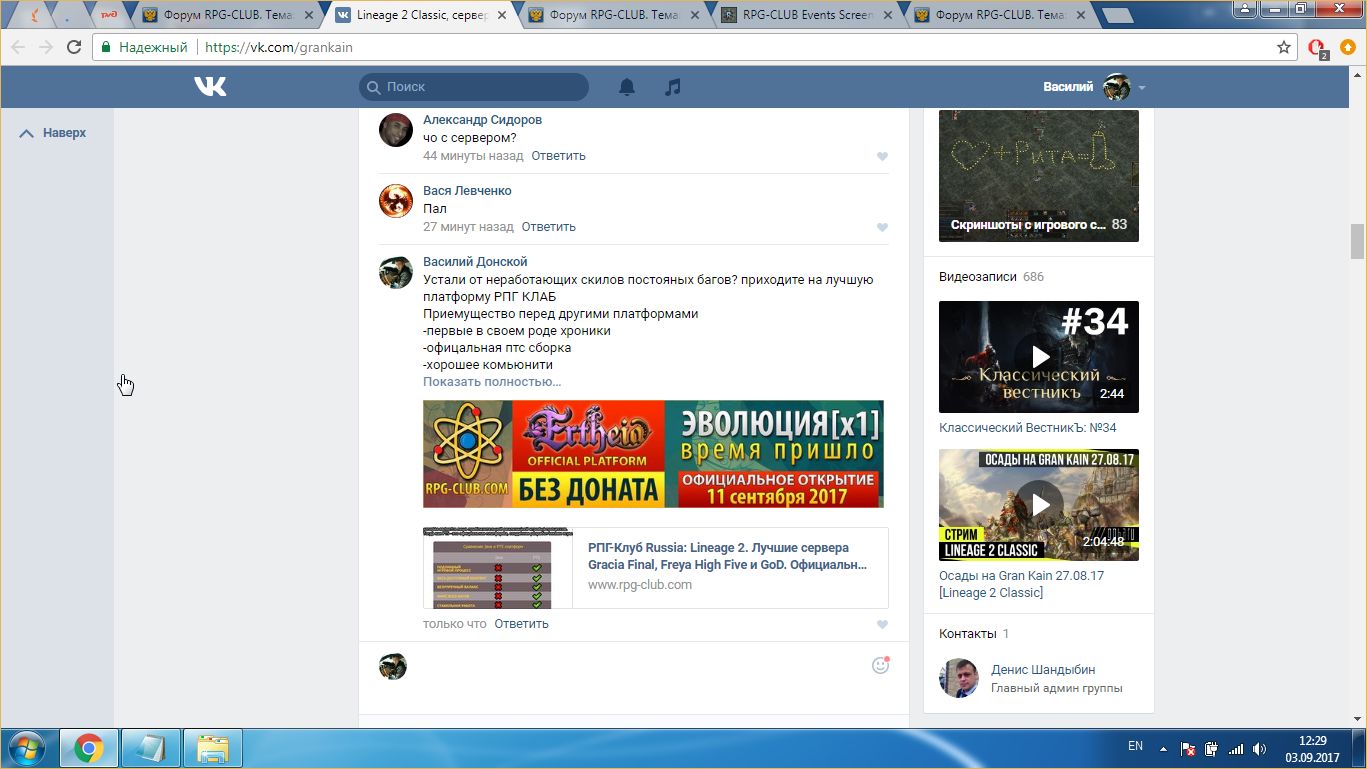Viewport: 1367px width, 769px height.
Task: Open the Скриншоты с игрового album
Action: [1039, 176]
